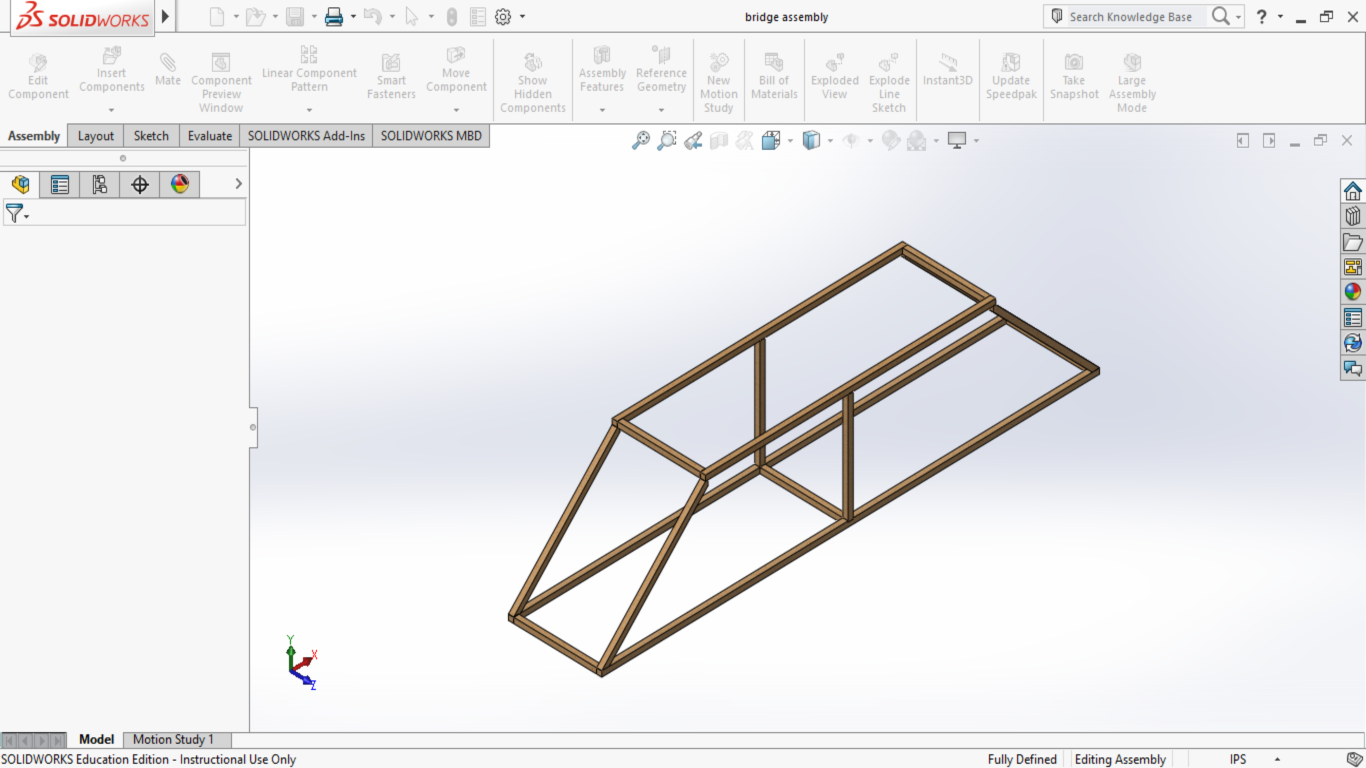Toggle the Instant3D tool
Viewport: 1366px width, 768px height.
coord(948,70)
